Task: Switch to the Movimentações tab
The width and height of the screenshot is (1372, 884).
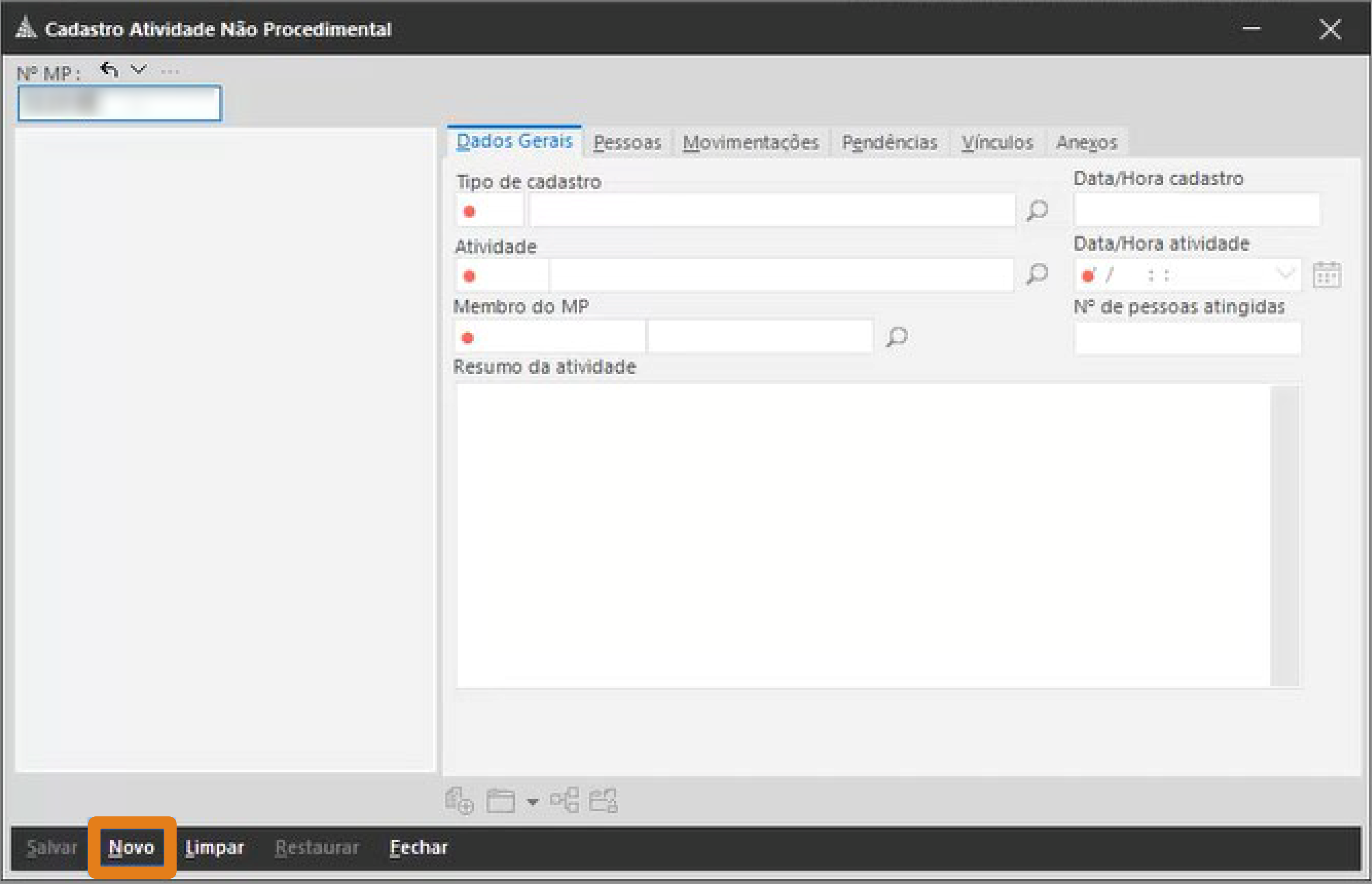Action: pos(751,142)
